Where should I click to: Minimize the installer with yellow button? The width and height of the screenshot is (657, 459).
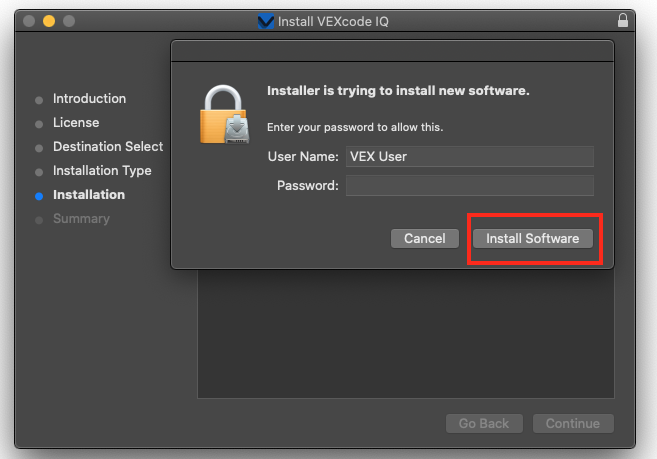49,21
